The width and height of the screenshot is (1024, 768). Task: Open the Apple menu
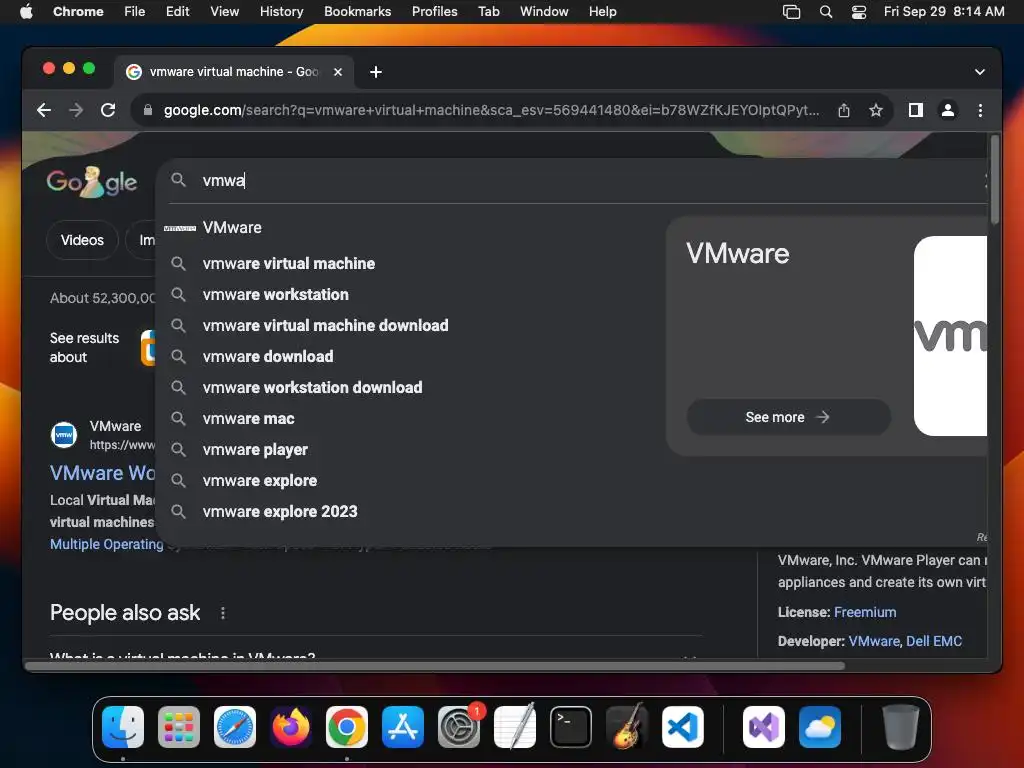point(26,12)
